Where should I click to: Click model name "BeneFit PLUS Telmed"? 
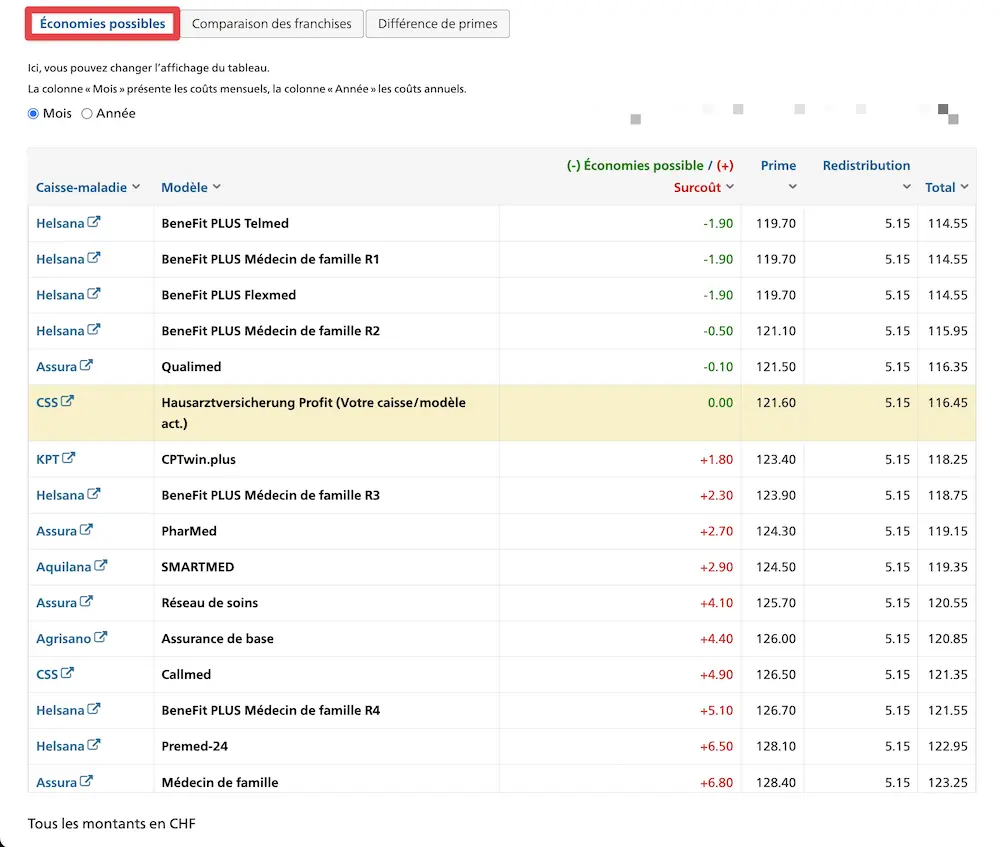click(225, 223)
